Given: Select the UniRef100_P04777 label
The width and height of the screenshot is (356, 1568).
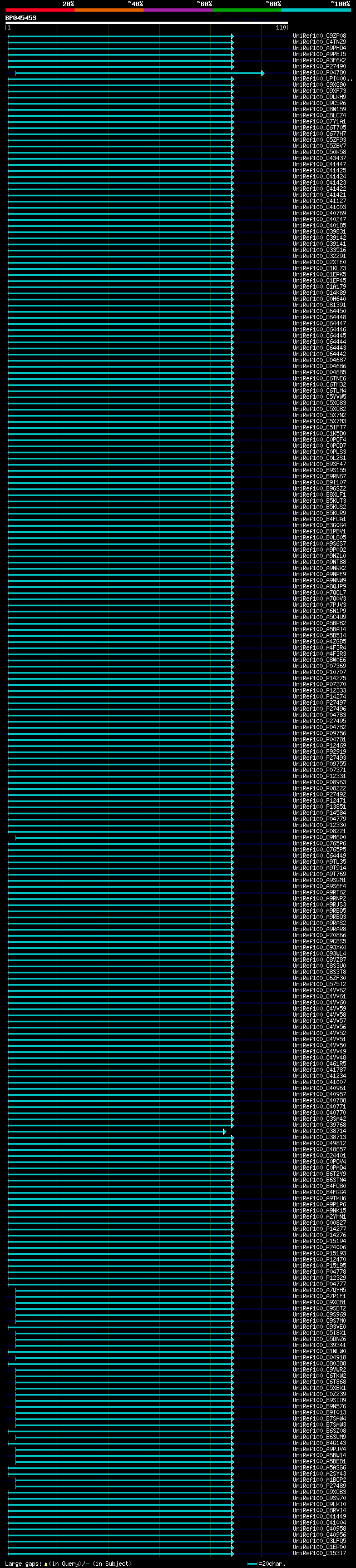Looking at the screenshot, I should click(319, 1284).
